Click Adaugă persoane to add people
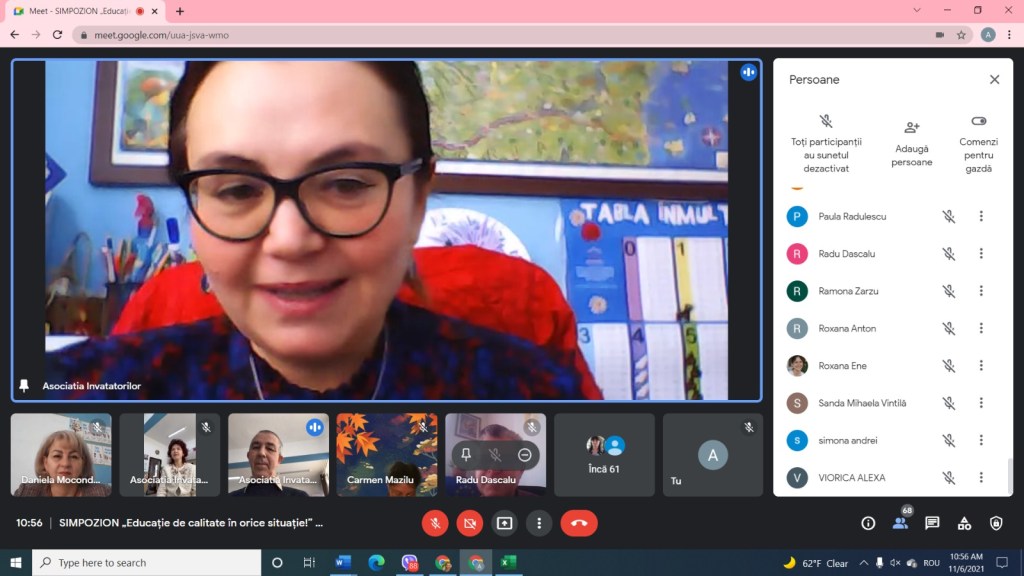Image resolution: width=1024 pixels, height=576 pixels. (x=911, y=143)
